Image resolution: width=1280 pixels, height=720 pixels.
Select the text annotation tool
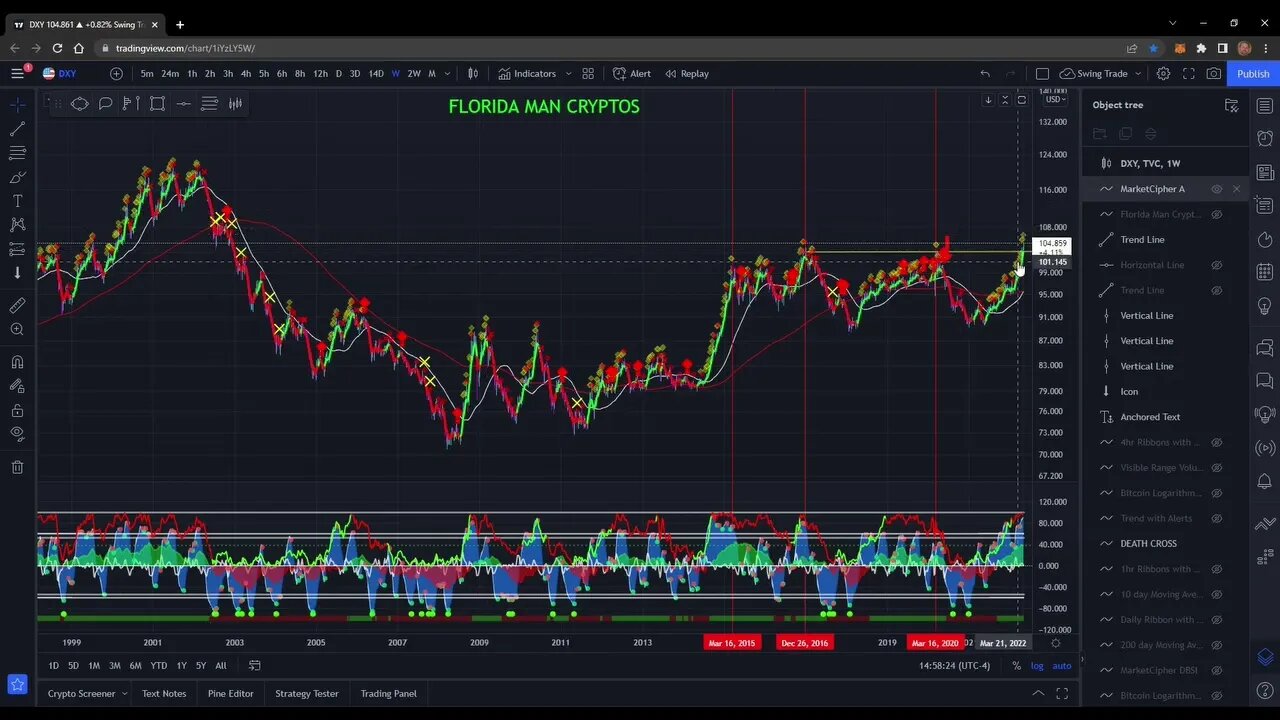click(x=17, y=201)
